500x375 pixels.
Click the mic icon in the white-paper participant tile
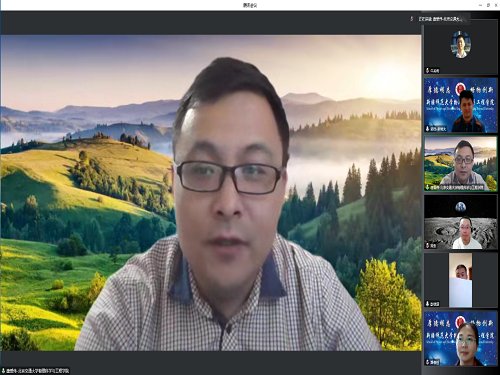click(x=428, y=304)
